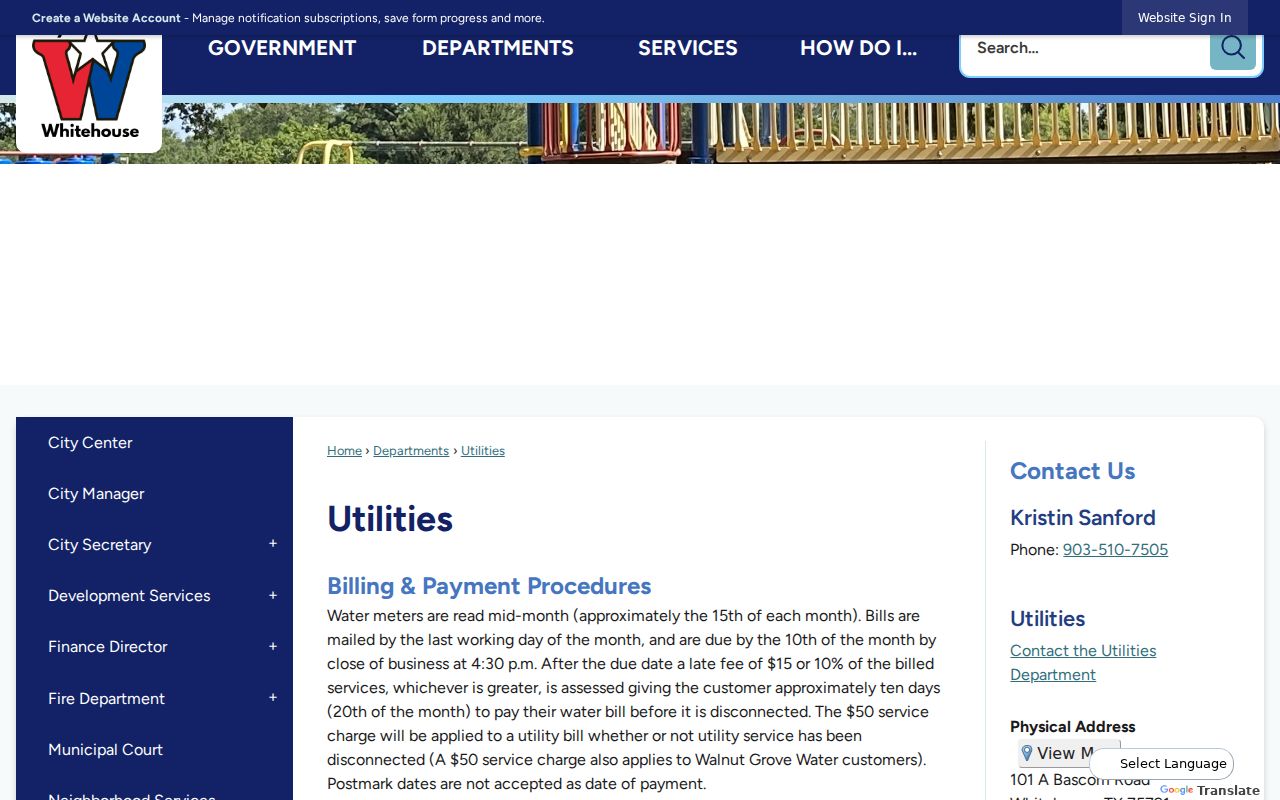
Task: Click the Kristin Sanford contact name
Action: point(1083,518)
